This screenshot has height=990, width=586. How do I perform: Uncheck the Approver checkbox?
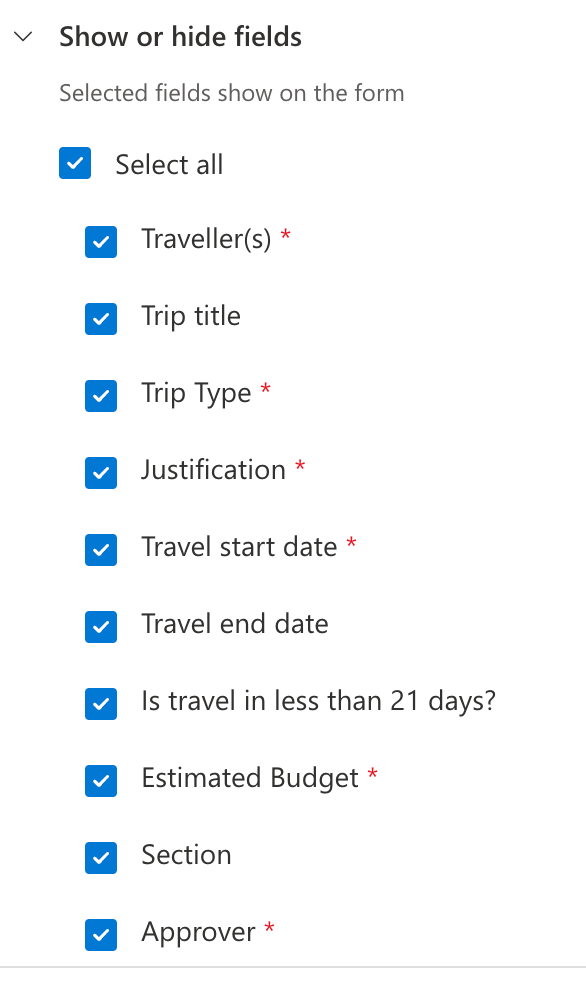click(x=101, y=935)
